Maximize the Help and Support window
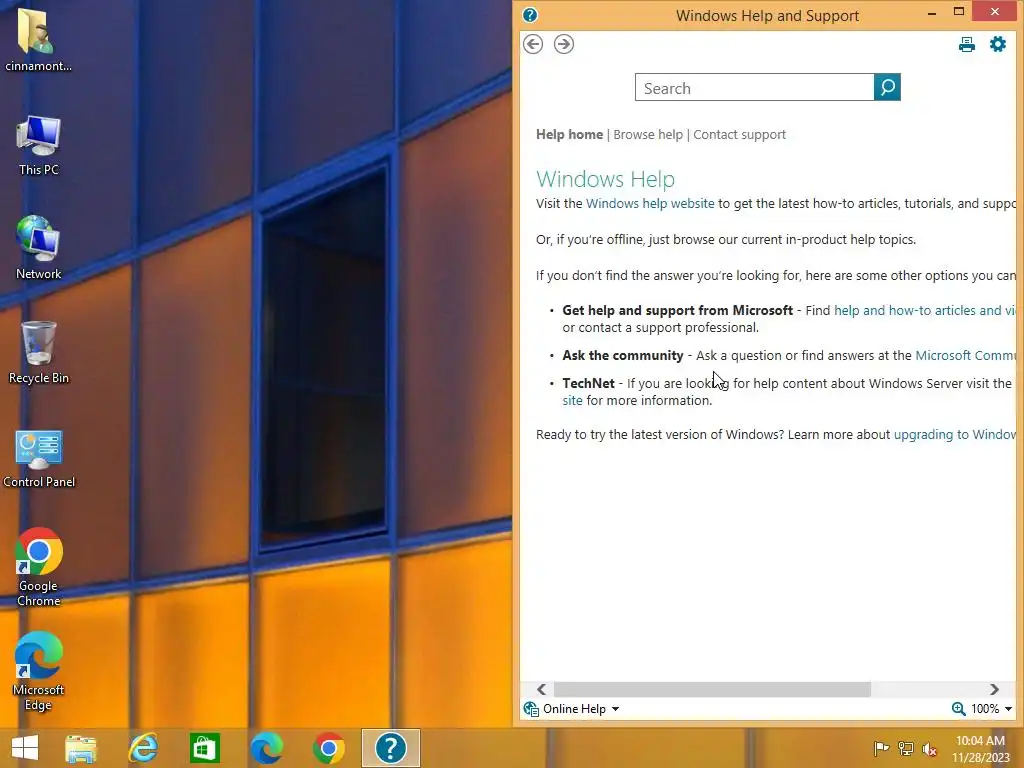 (959, 12)
